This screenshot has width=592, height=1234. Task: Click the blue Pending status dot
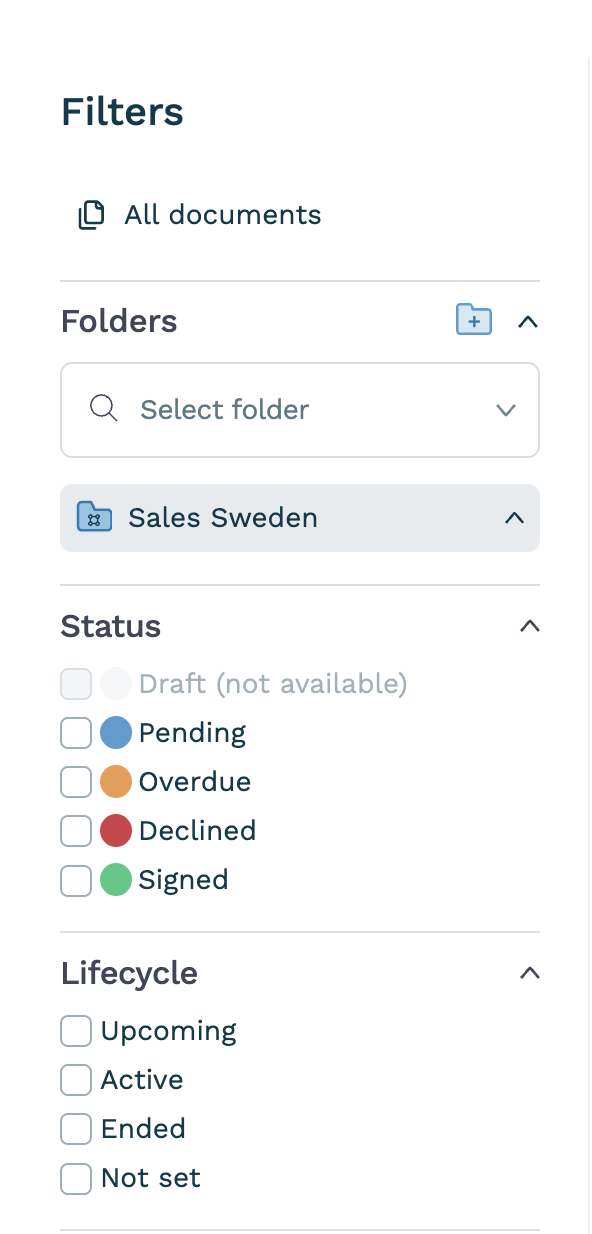(x=116, y=733)
